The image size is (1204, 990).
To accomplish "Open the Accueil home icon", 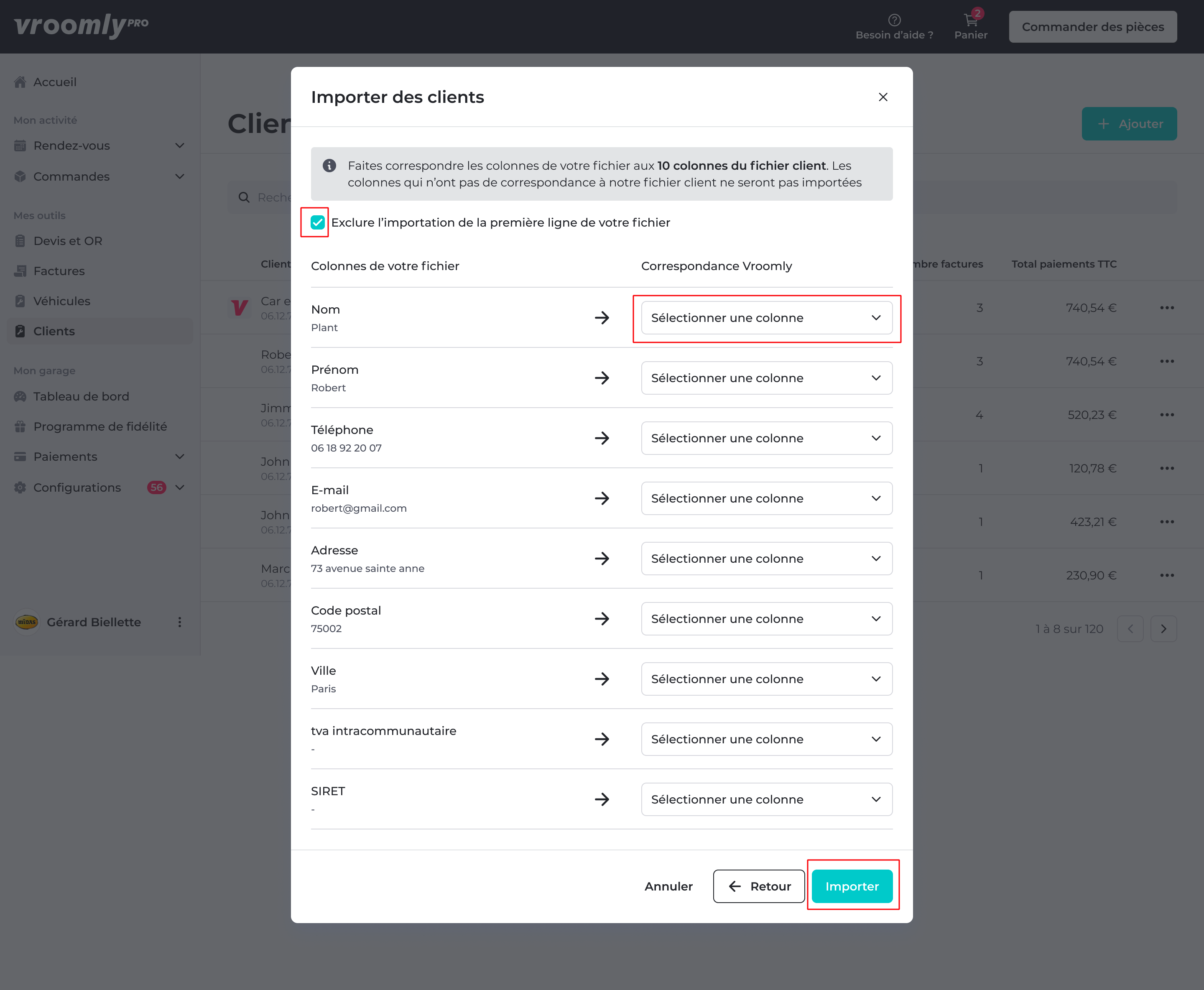I will pos(20,82).
